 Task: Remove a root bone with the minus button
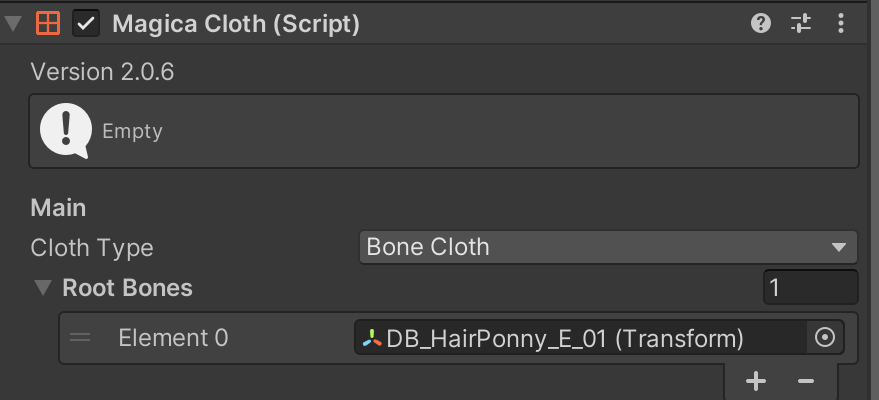point(806,381)
